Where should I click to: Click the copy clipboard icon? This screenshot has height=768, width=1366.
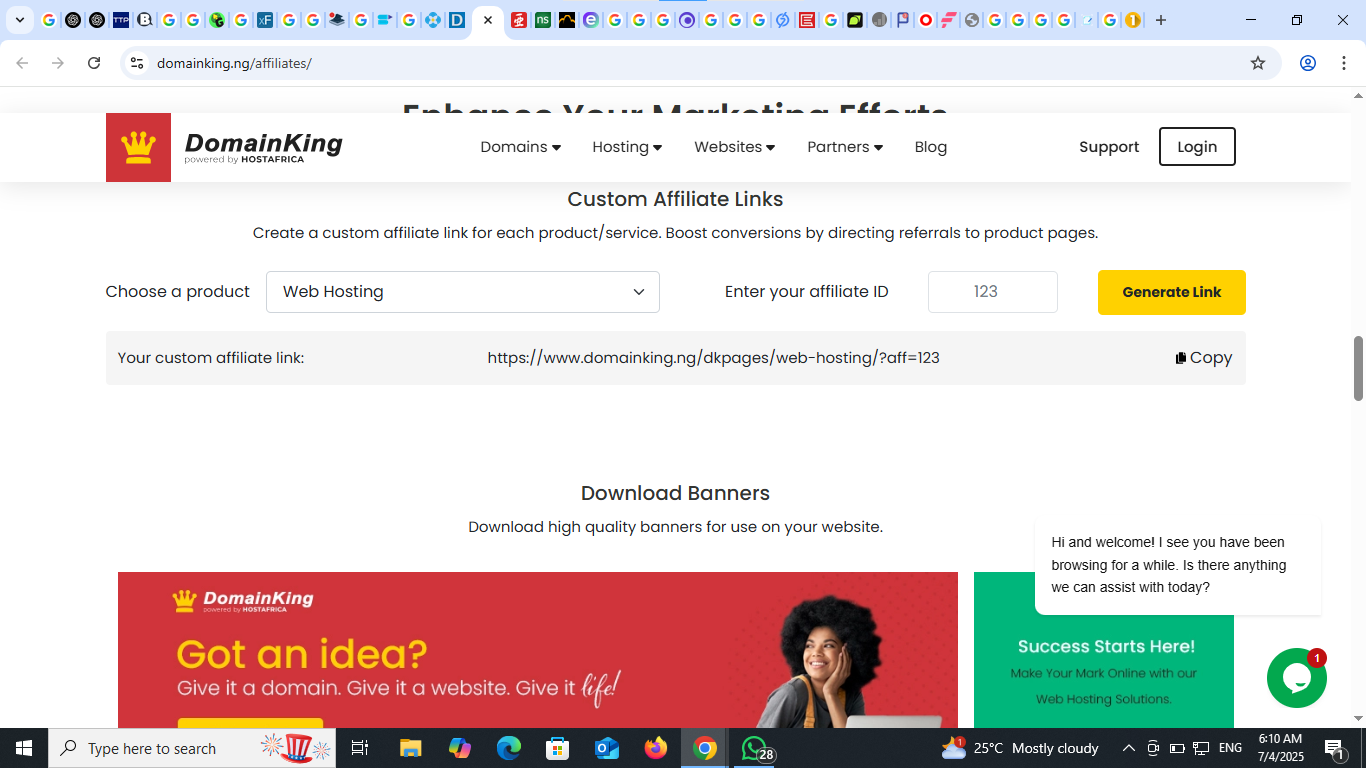[x=1181, y=358]
